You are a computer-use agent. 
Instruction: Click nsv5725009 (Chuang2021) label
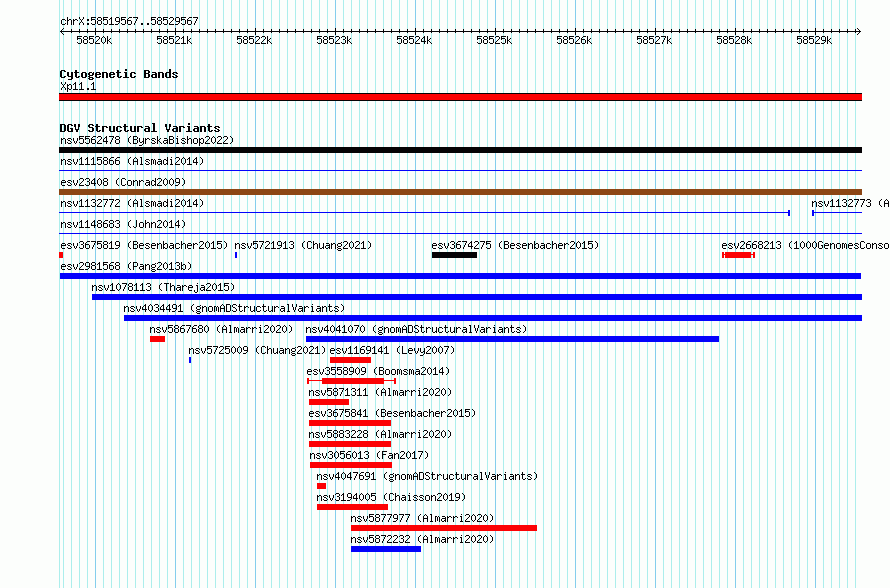pos(257,350)
